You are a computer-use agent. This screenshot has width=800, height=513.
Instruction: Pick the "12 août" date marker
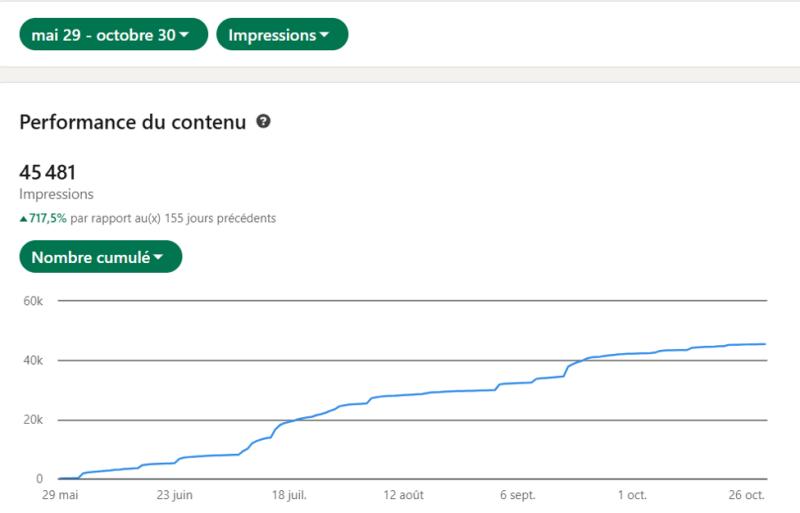(x=403, y=495)
